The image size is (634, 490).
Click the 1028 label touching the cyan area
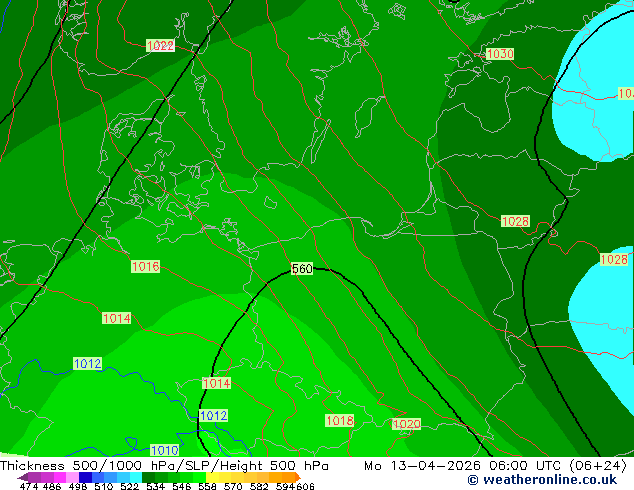pyautogui.click(x=614, y=259)
